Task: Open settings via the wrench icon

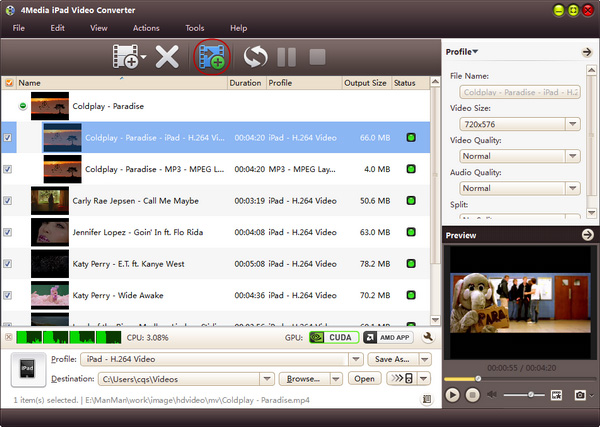Action: (428, 338)
